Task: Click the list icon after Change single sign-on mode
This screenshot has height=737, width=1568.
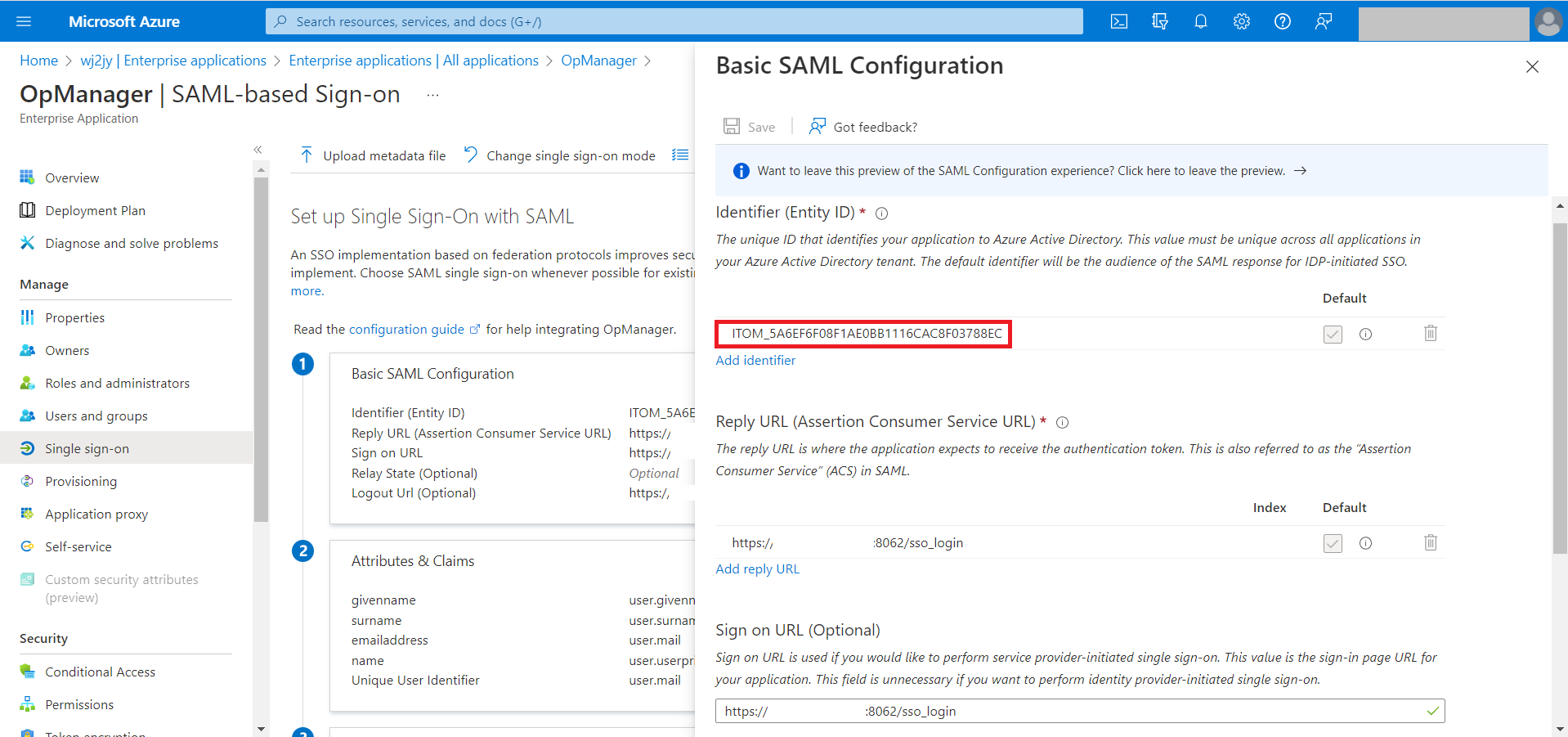Action: pos(680,155)
